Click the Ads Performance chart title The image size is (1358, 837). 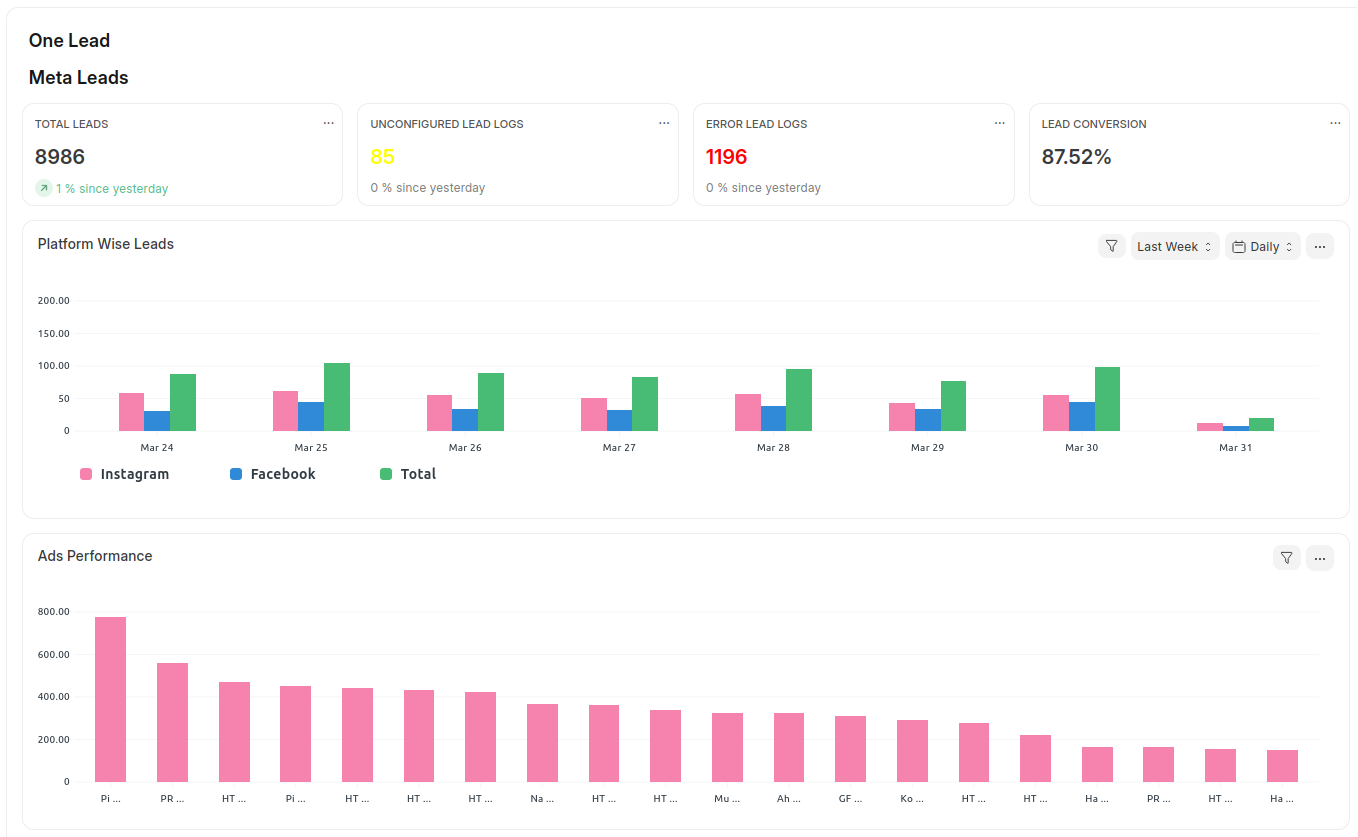pyautogui.click(x=95, y=556)
